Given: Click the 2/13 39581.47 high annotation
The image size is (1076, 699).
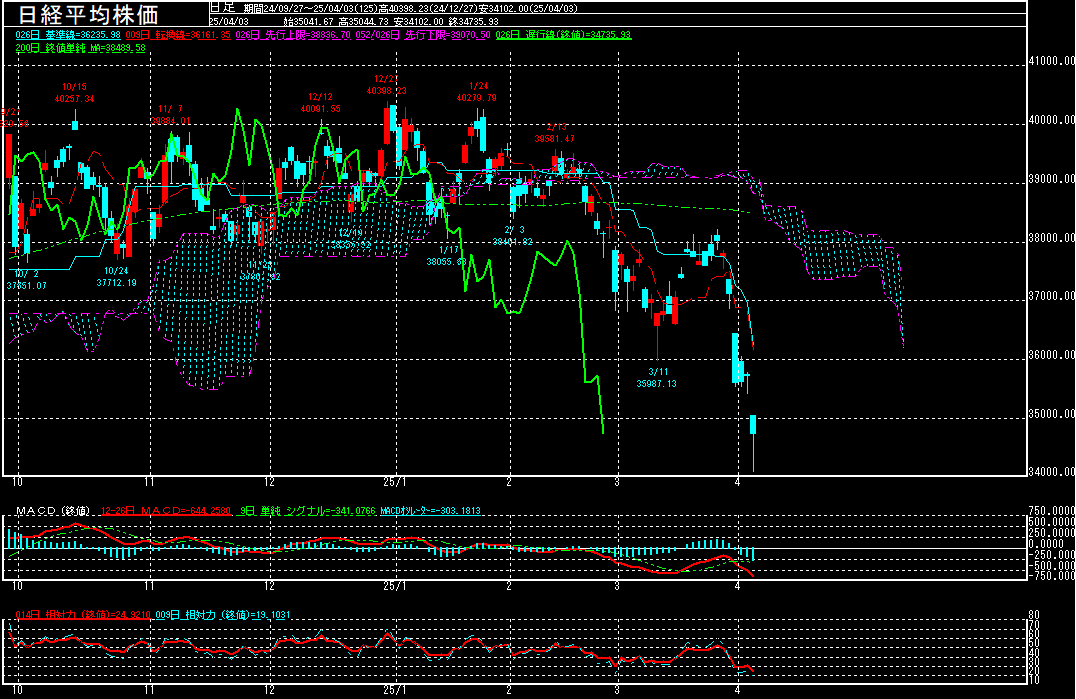Looking at the screenshot, I should coord(554,133).
